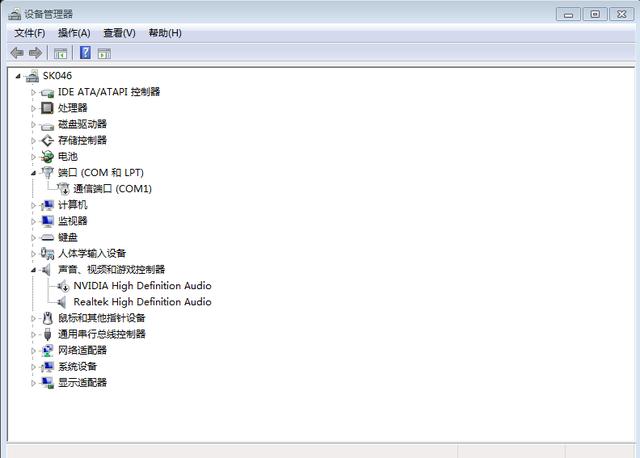Click the 磁盘驱动器 disk drive icon
This screenshot has width=640, height=458.
point(47,125)
